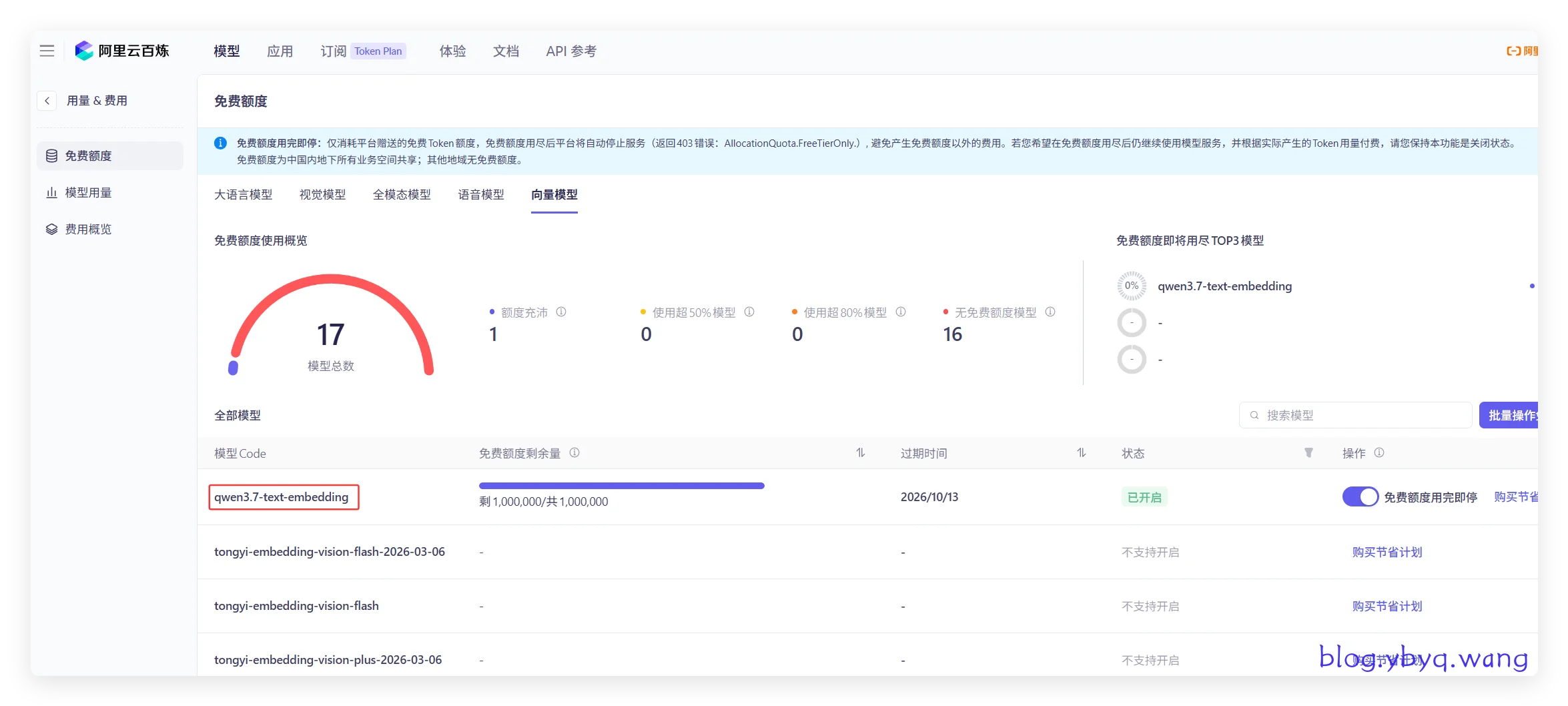This screenshot has width=1568, height=706.
Task: Click qwen3.7-text-embedding in the TOP3 list
Action: pos(1225,286)
